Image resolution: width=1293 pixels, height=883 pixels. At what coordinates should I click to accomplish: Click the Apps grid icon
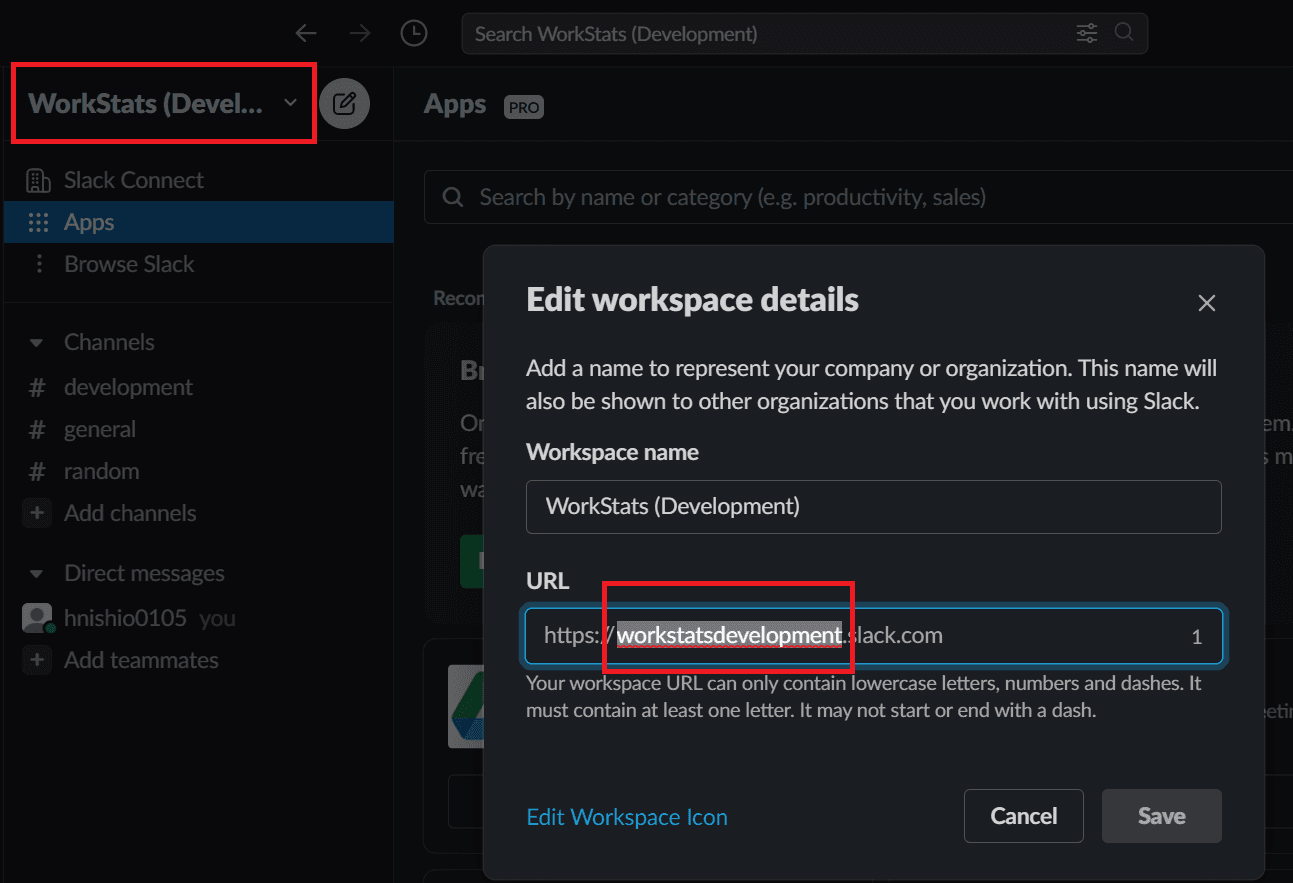tap(38, 222)
